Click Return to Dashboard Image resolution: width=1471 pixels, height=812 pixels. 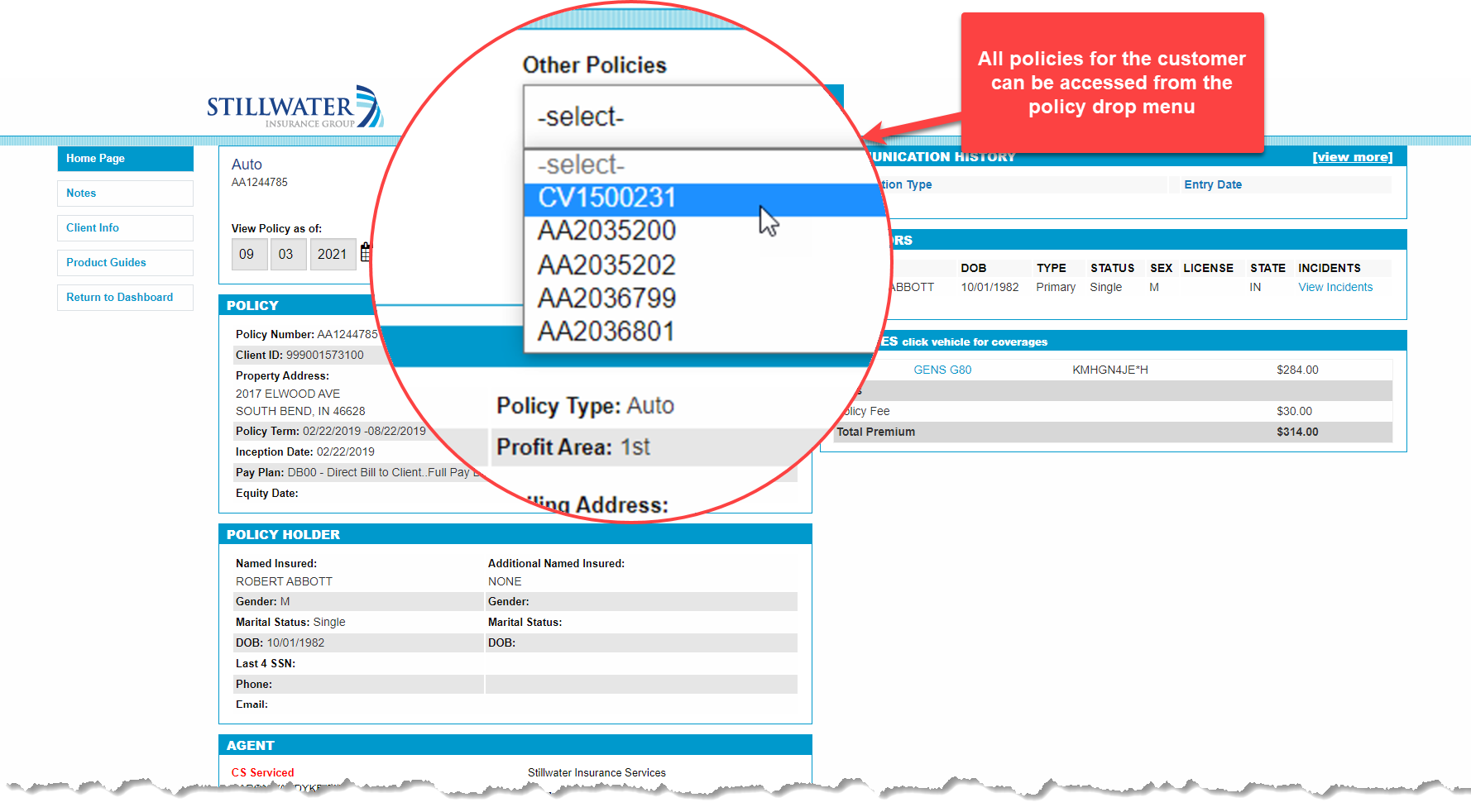click(125, 298)
